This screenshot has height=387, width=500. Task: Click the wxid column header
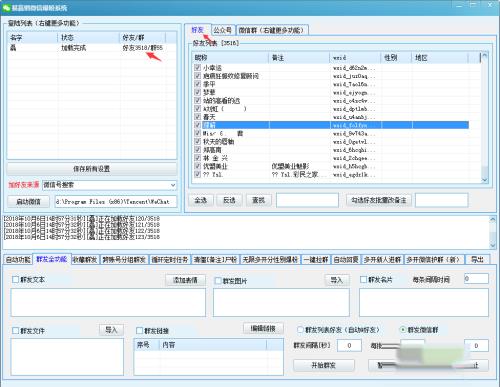click(x=355, y=58)
